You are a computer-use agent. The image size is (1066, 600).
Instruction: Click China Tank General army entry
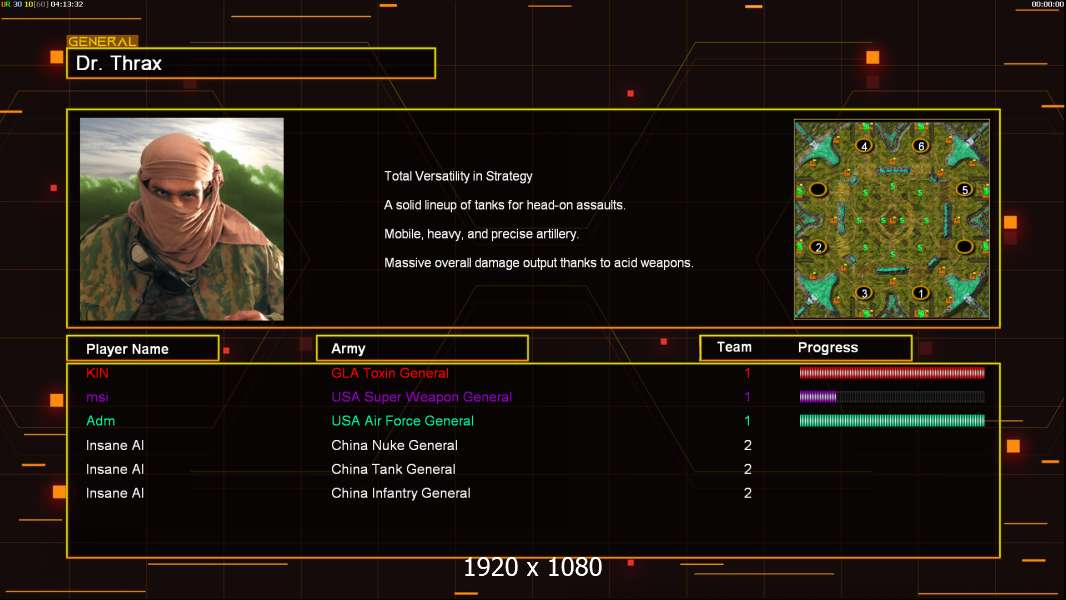394,469
